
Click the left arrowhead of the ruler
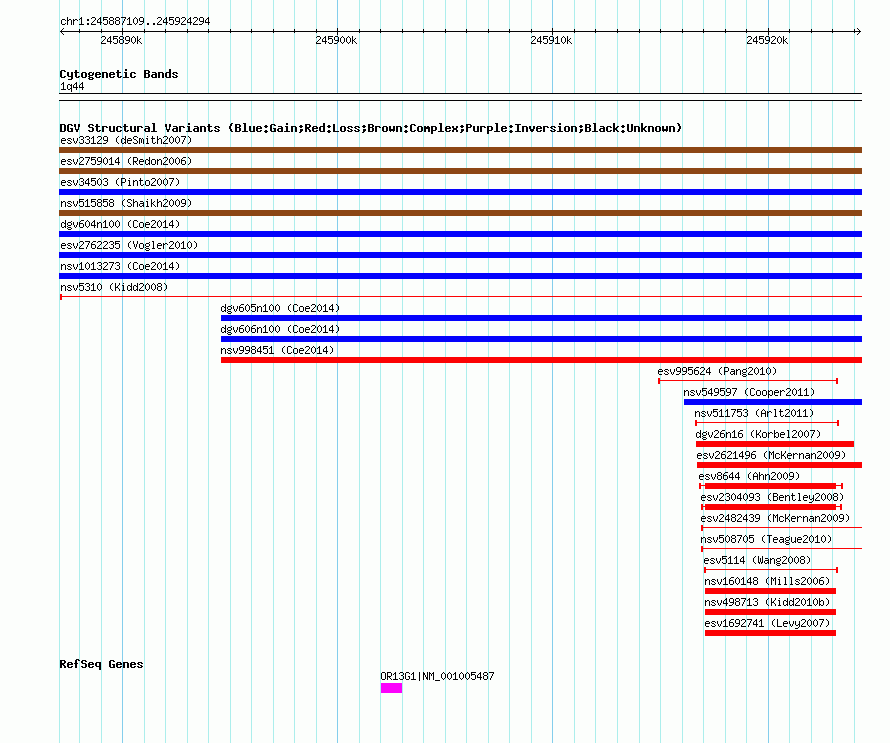(63, 31)
